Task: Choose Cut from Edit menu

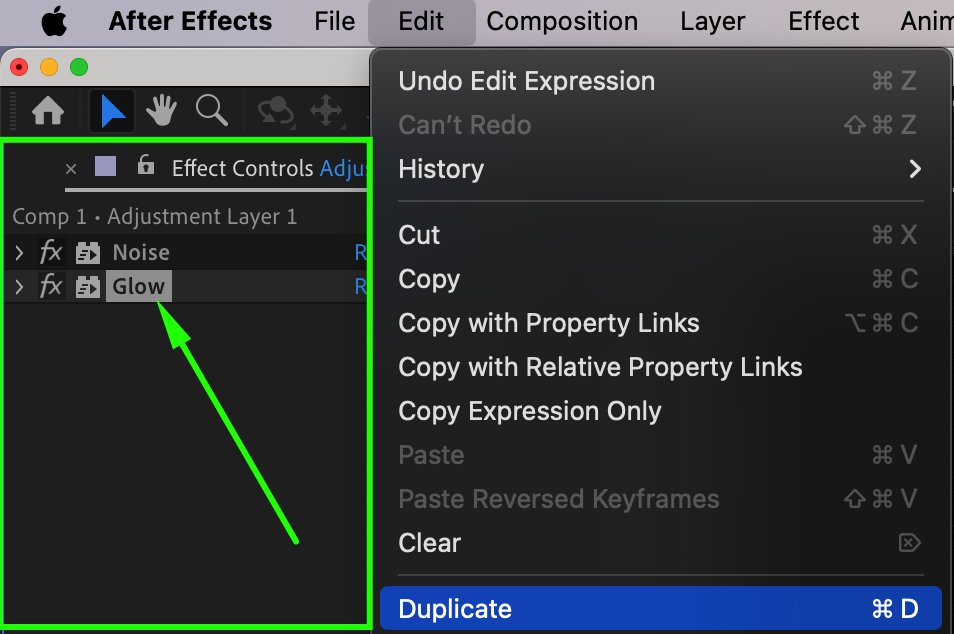Action: 660,235
